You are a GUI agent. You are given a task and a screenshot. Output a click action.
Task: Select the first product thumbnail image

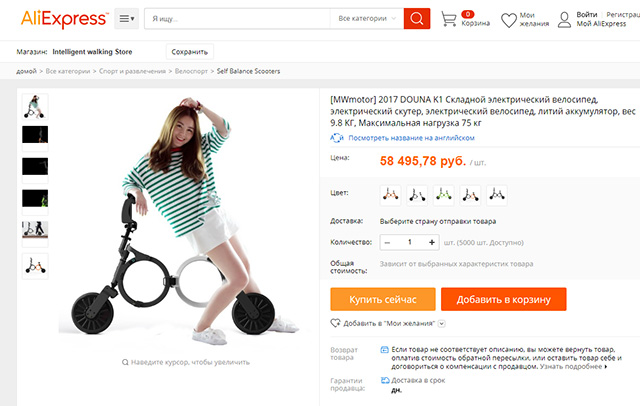(x=35, y=104)
